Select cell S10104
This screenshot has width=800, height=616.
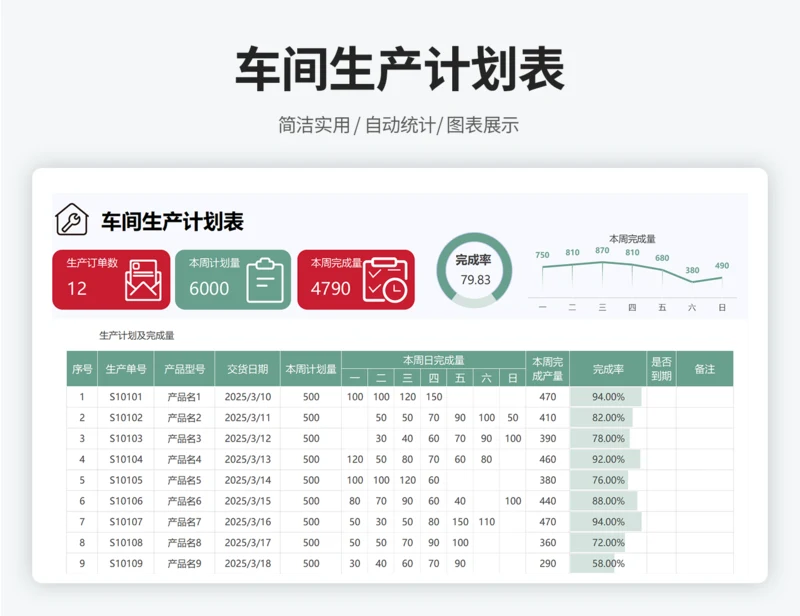(x=126, y=459)
